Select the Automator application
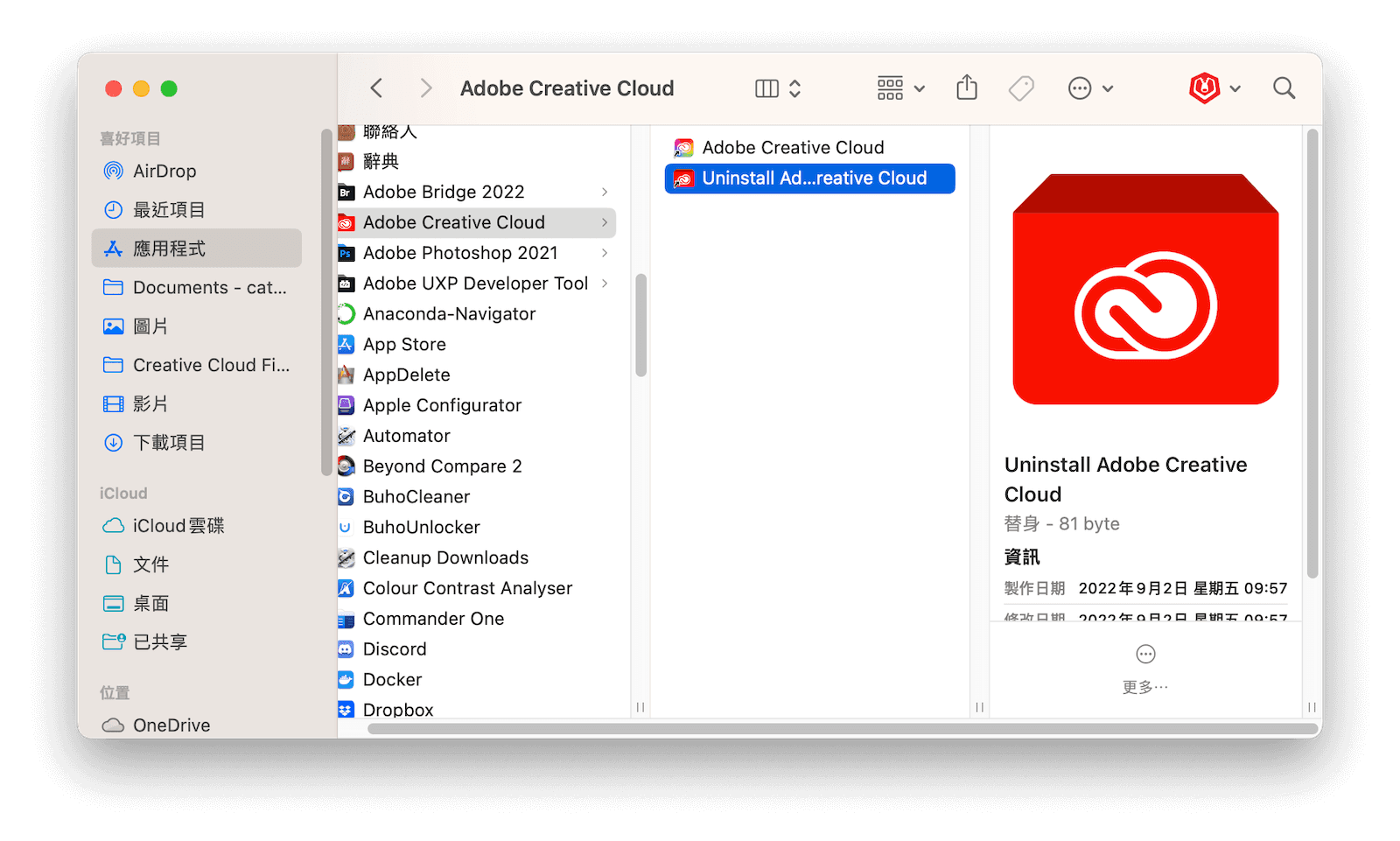The width and height of the screenshot is (1400, 841). 406,435
